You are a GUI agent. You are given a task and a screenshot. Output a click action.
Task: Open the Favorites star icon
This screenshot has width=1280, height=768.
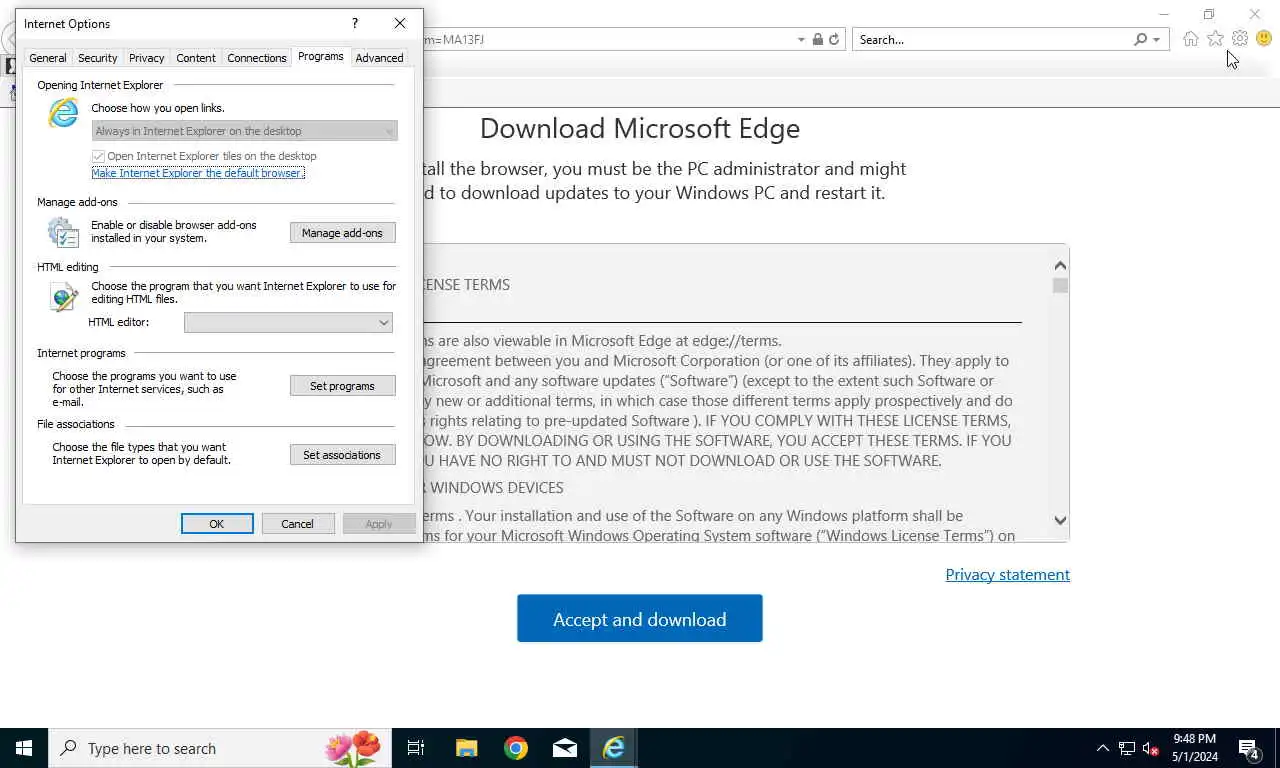click(1215, 39)
